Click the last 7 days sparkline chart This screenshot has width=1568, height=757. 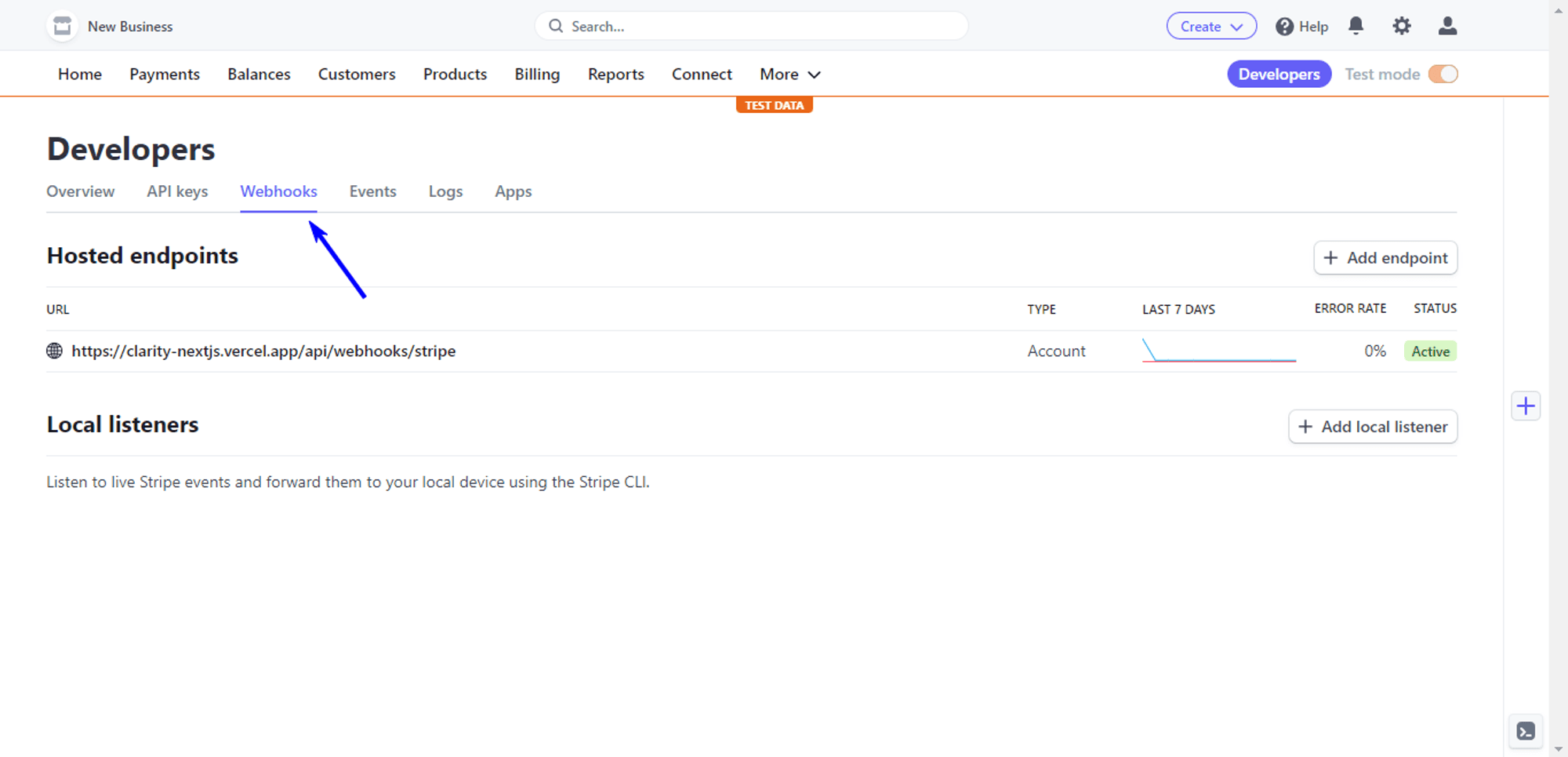coord(1218,351)
